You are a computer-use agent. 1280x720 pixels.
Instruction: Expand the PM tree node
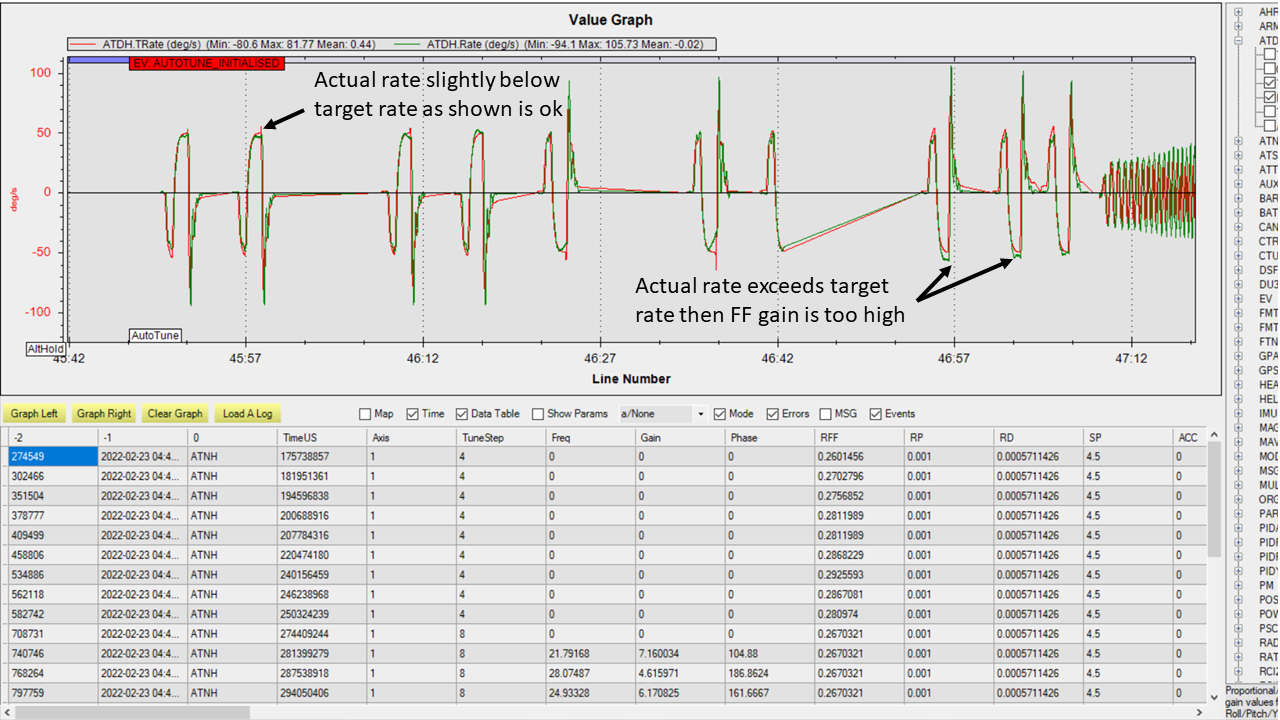pos(1239,585)
